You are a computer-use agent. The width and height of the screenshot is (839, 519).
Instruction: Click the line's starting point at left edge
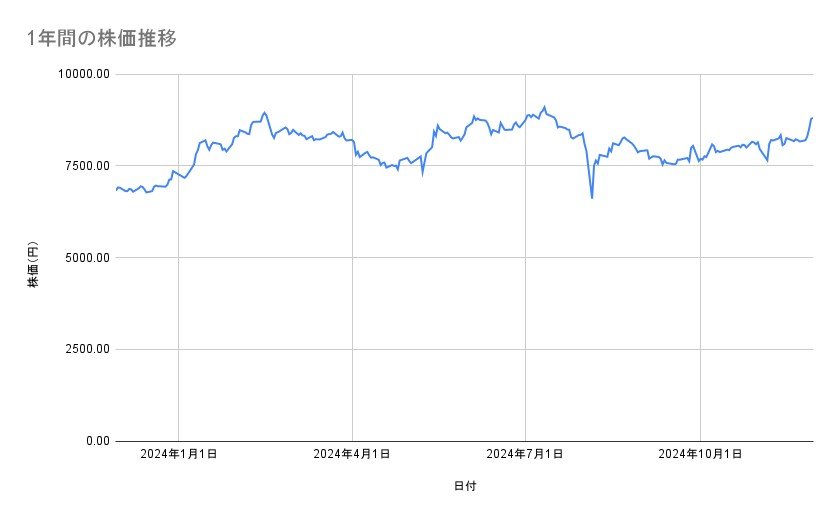[x=116, y=189]
